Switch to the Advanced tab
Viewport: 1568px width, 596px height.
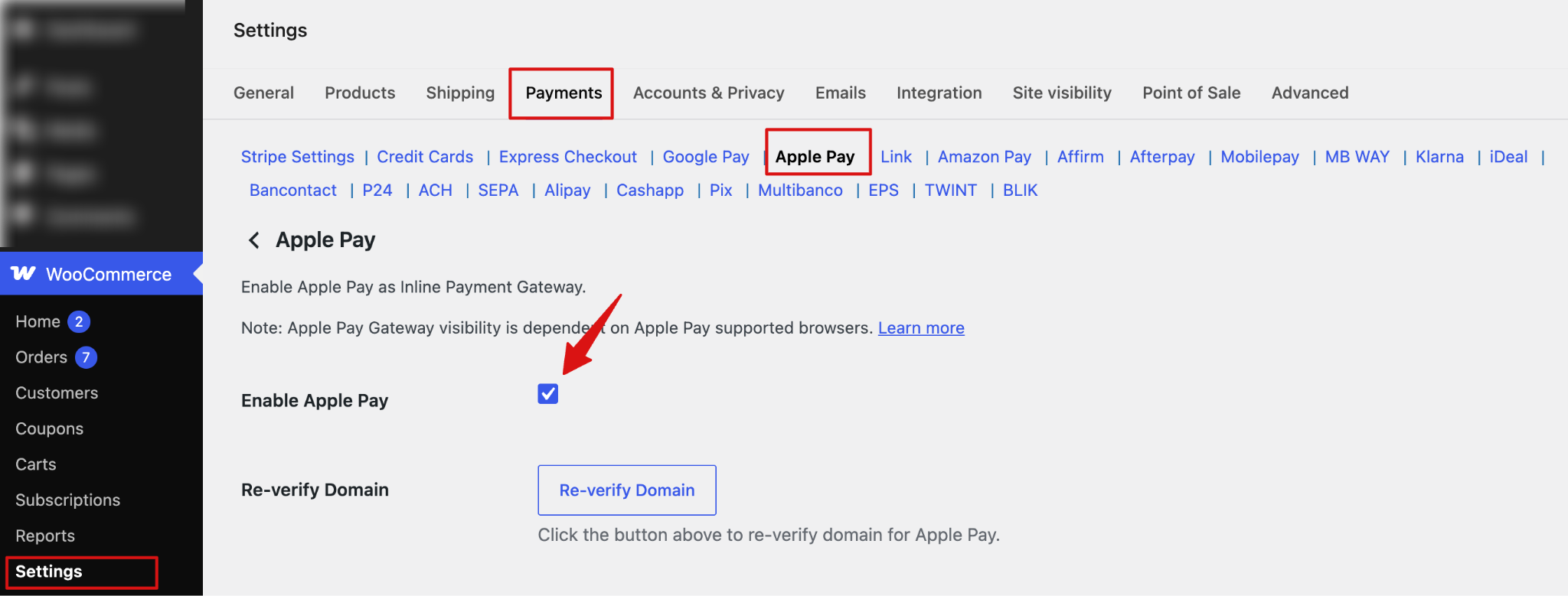pos(1310,93)
